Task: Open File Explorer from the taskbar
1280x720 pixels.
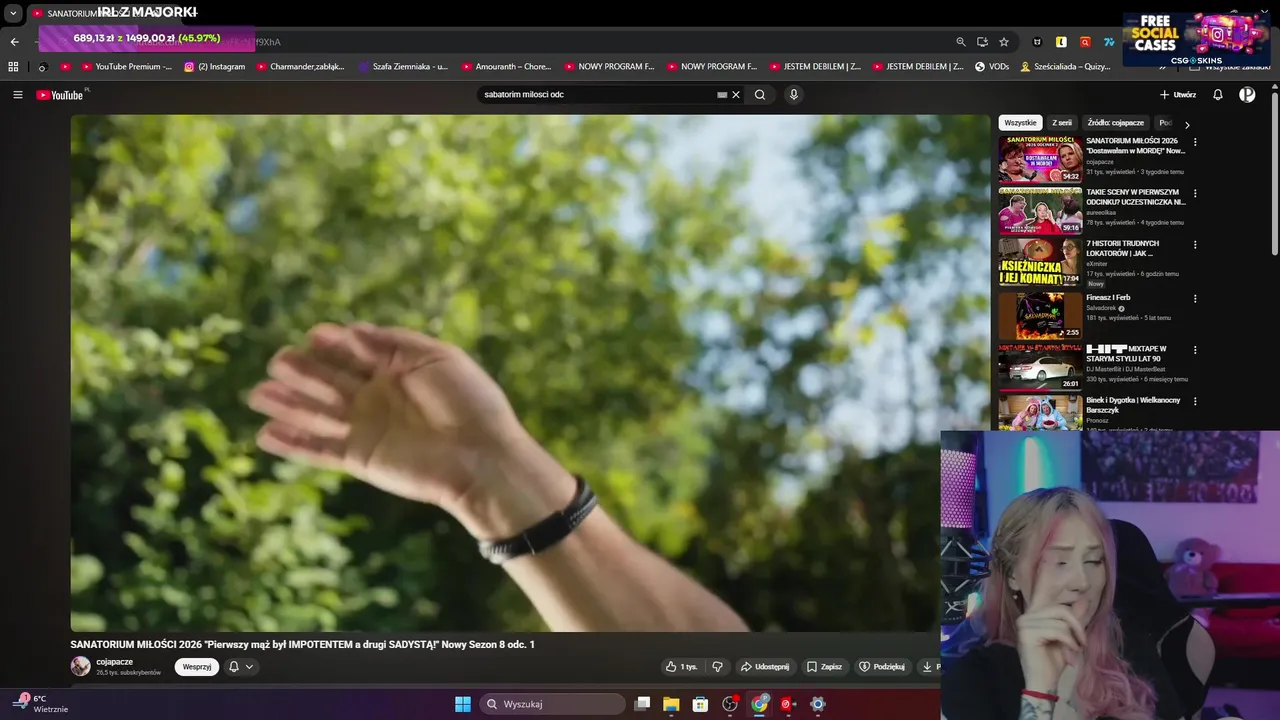Action: click(x=671, y=704)
